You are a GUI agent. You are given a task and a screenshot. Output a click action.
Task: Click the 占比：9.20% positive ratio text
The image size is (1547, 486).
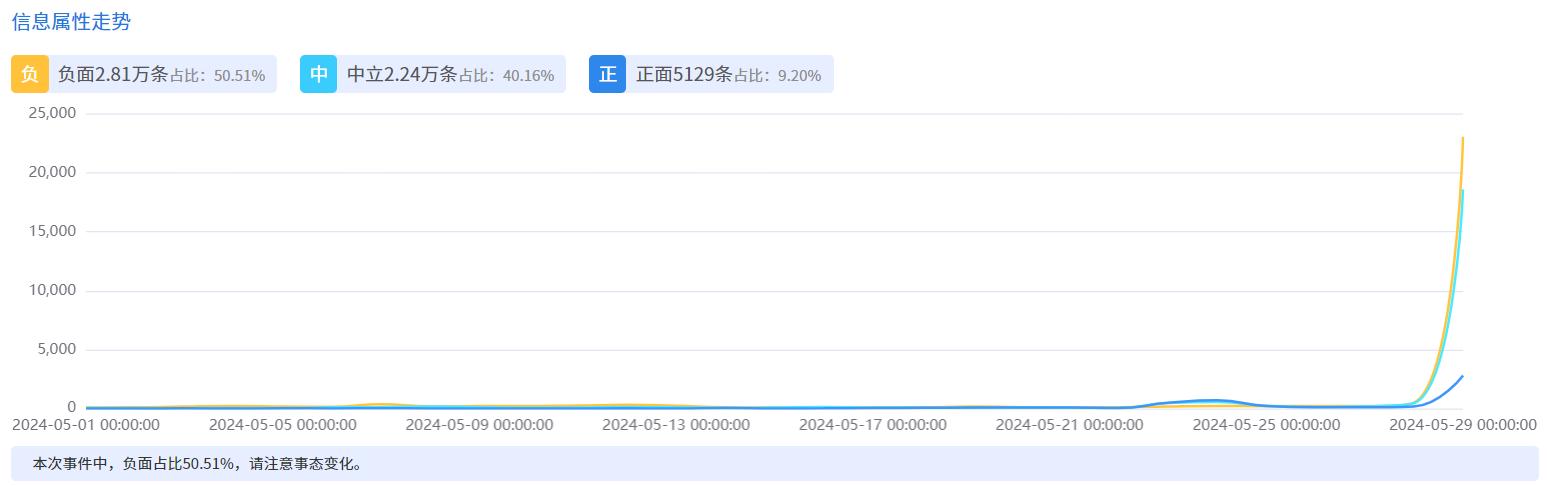(778, 76)
